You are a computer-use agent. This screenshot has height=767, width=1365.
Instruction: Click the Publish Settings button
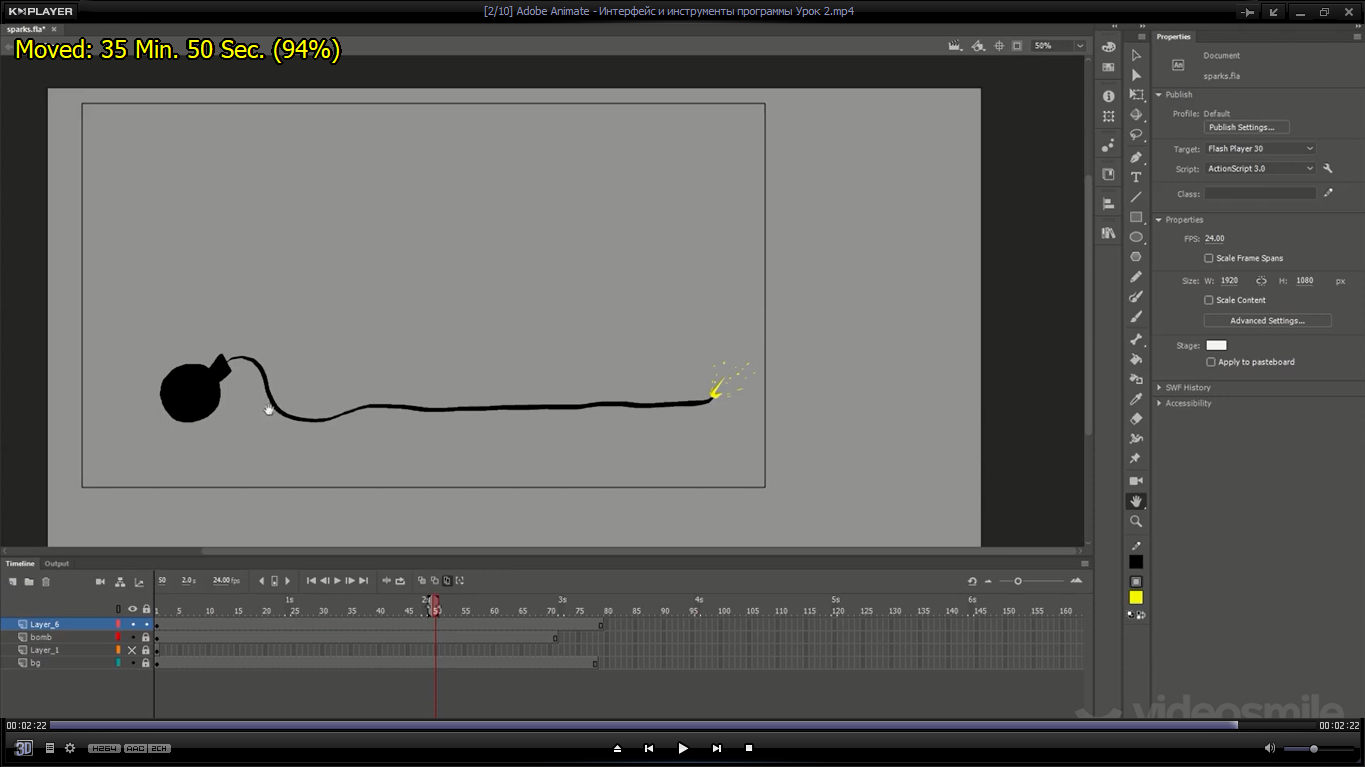pos(1246,128)
